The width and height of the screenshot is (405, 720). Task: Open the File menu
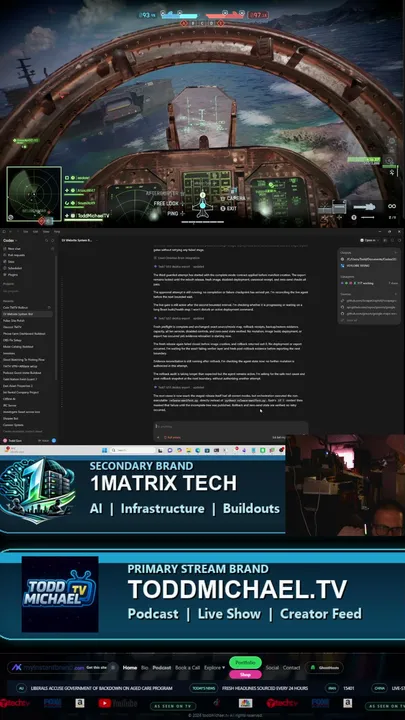point(26,231)
